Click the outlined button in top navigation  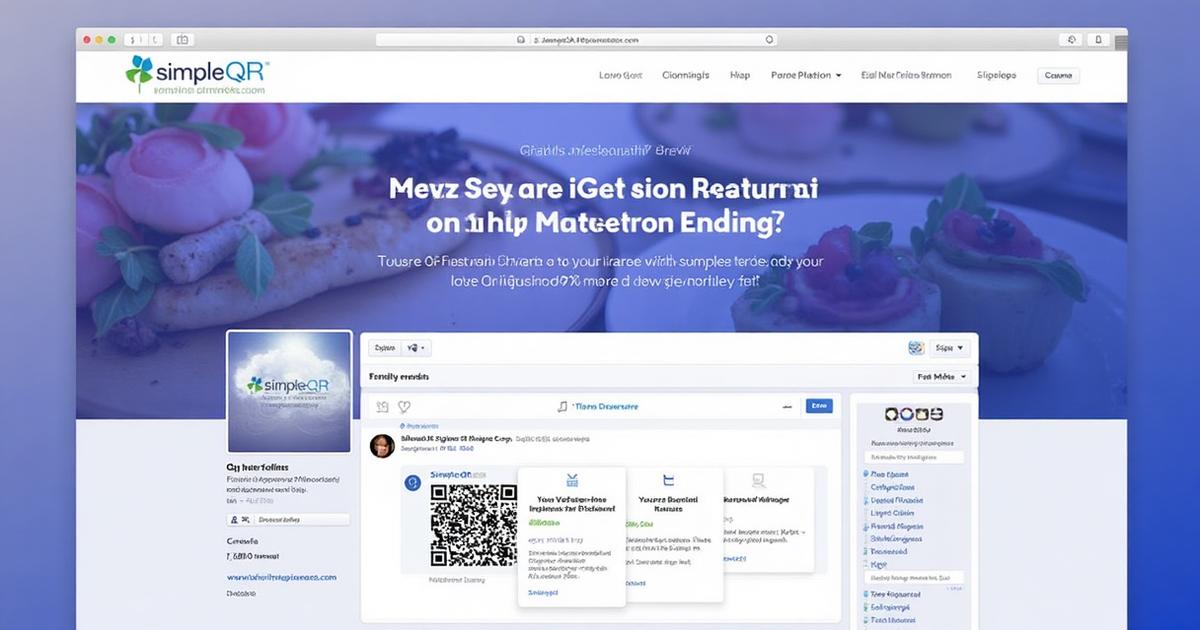1058,75
